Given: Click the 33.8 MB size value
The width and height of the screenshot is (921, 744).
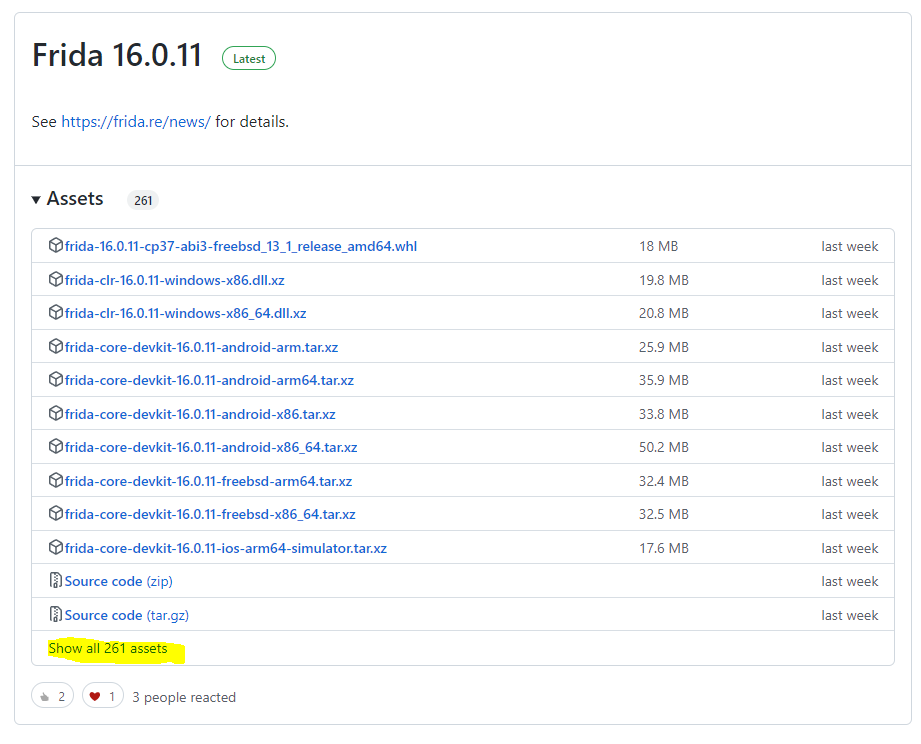Looking at the screenshot, I should coord(664,414).
